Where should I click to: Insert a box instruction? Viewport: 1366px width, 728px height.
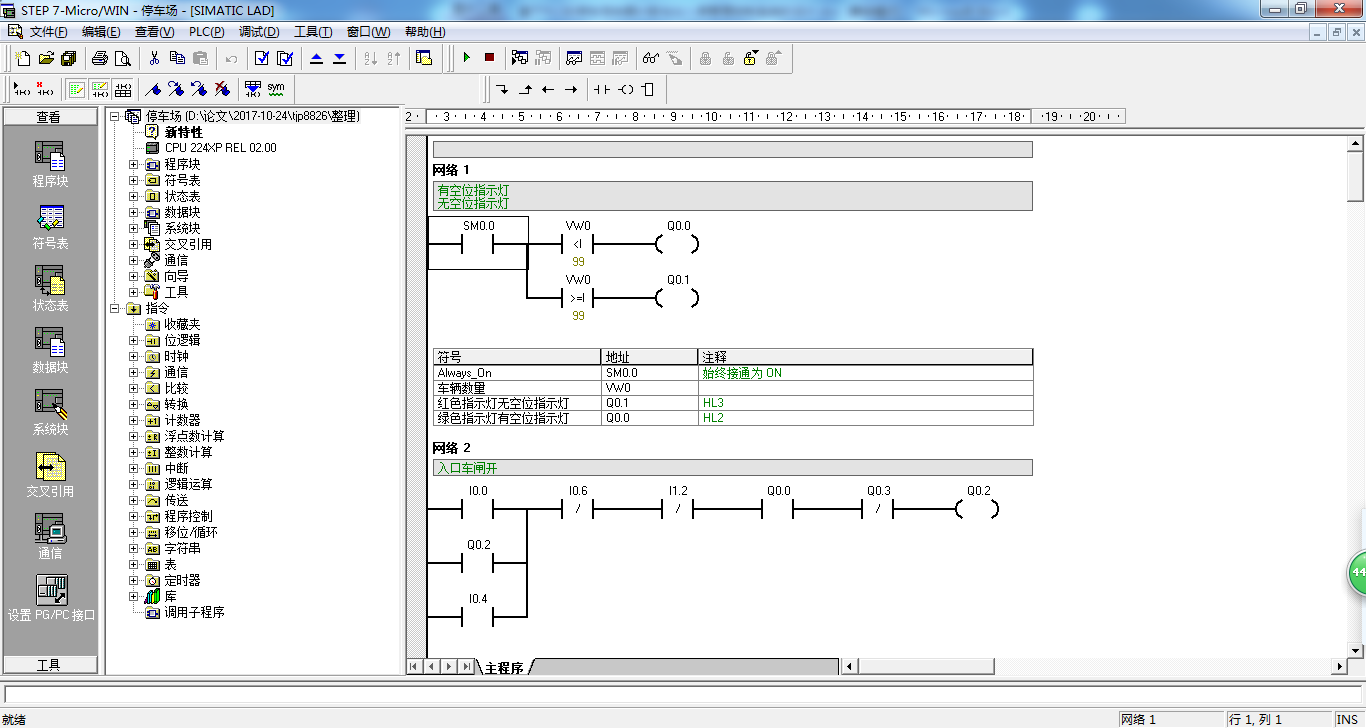pyautogui.click(x=648, y=89)
